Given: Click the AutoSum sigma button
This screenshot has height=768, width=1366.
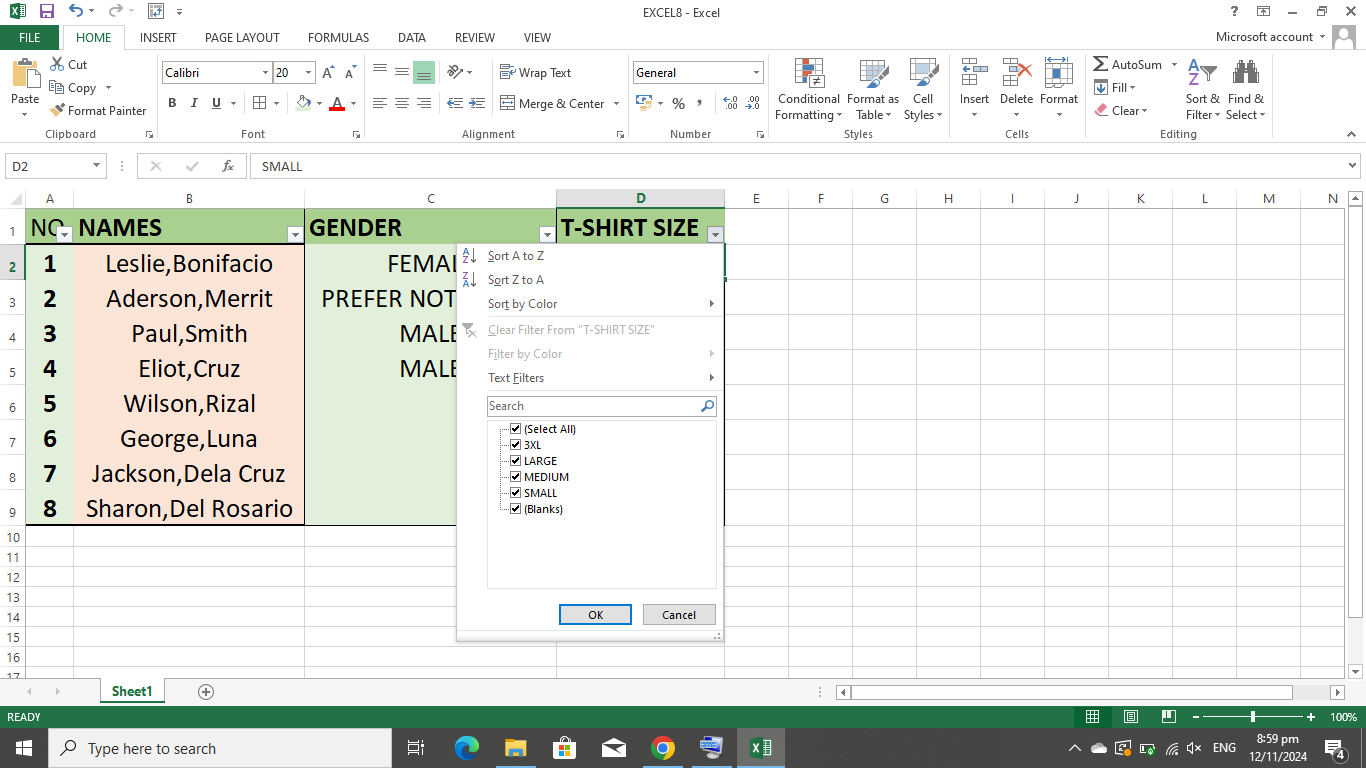Looking at the screenshot, I should coord(1128,65).
